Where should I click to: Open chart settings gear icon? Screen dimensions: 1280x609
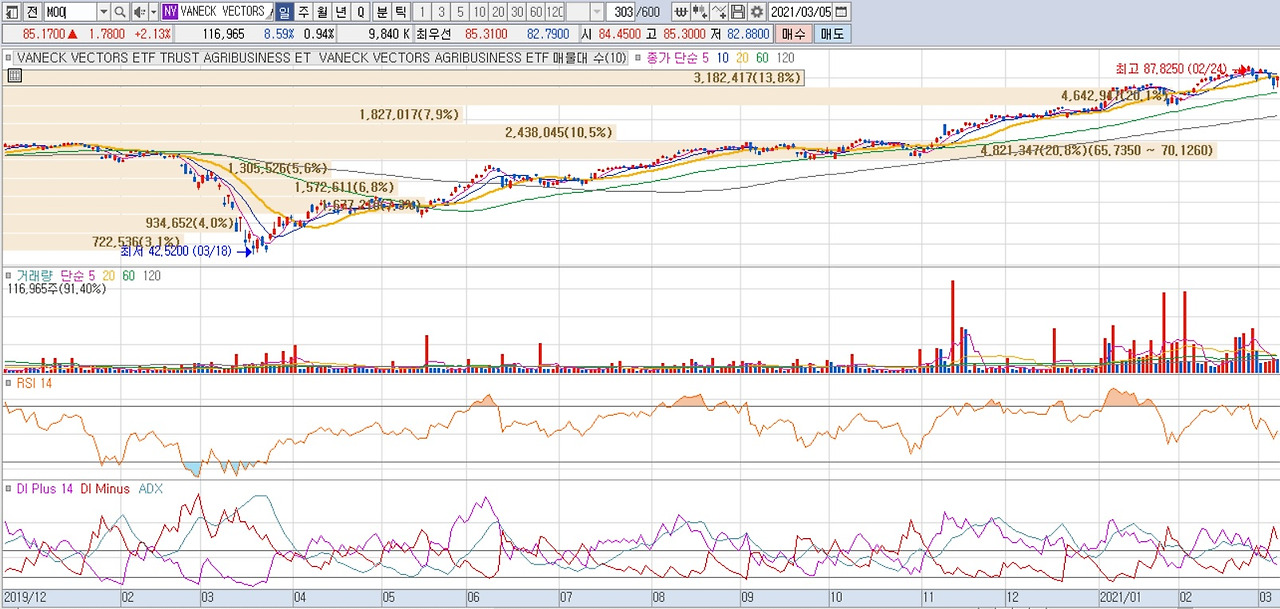point(756,12)
